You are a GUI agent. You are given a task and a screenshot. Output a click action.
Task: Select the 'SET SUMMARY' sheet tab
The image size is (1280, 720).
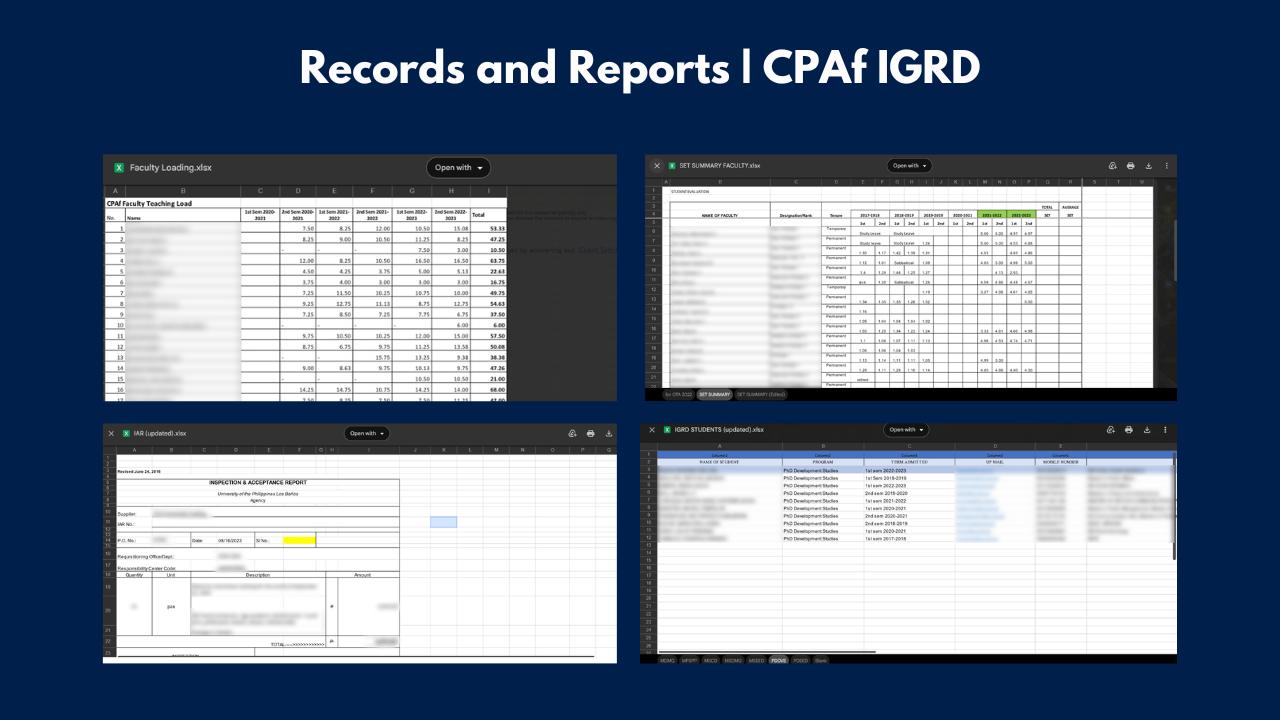714,395
